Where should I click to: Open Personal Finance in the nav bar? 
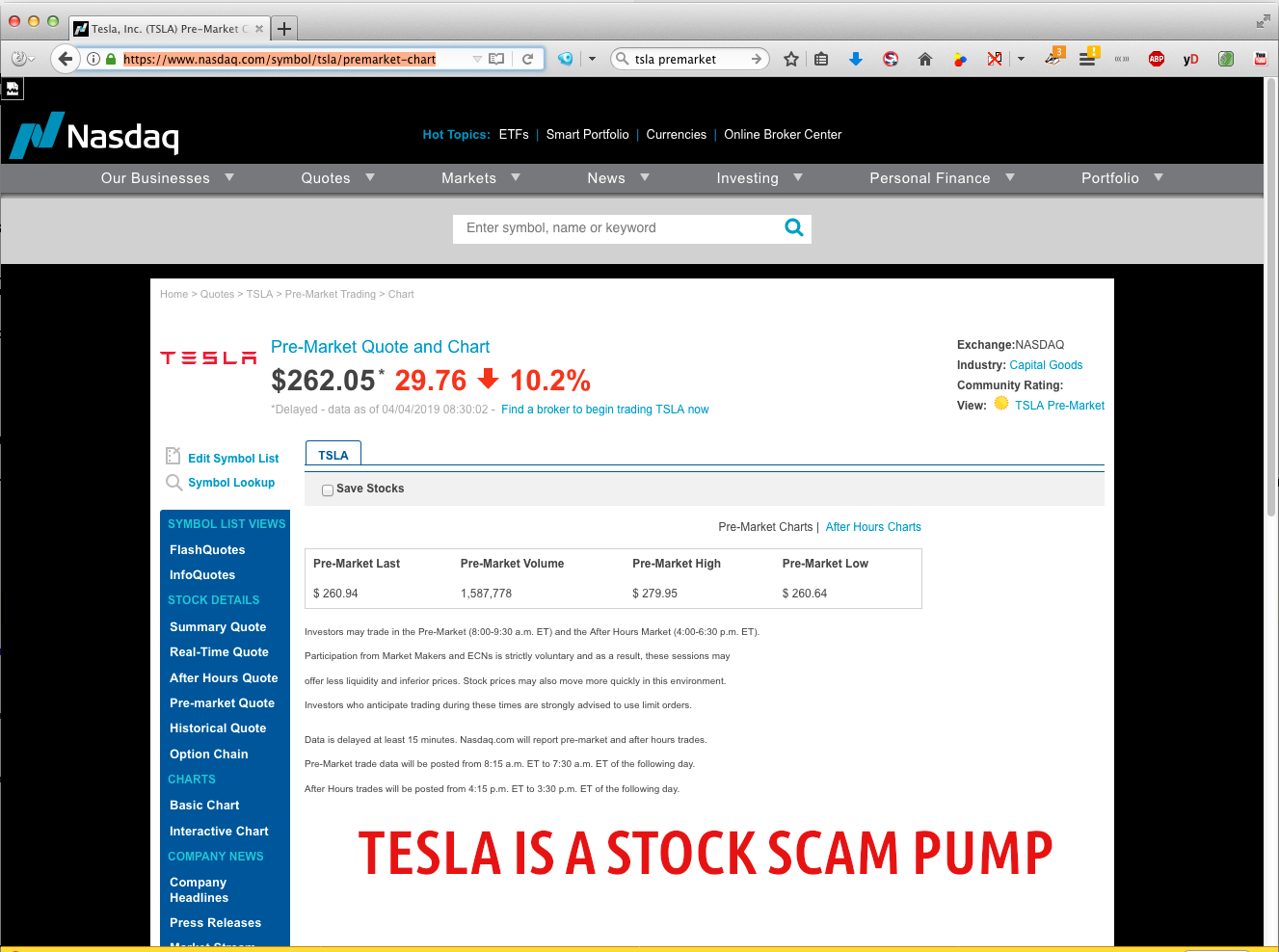point(930,178)
